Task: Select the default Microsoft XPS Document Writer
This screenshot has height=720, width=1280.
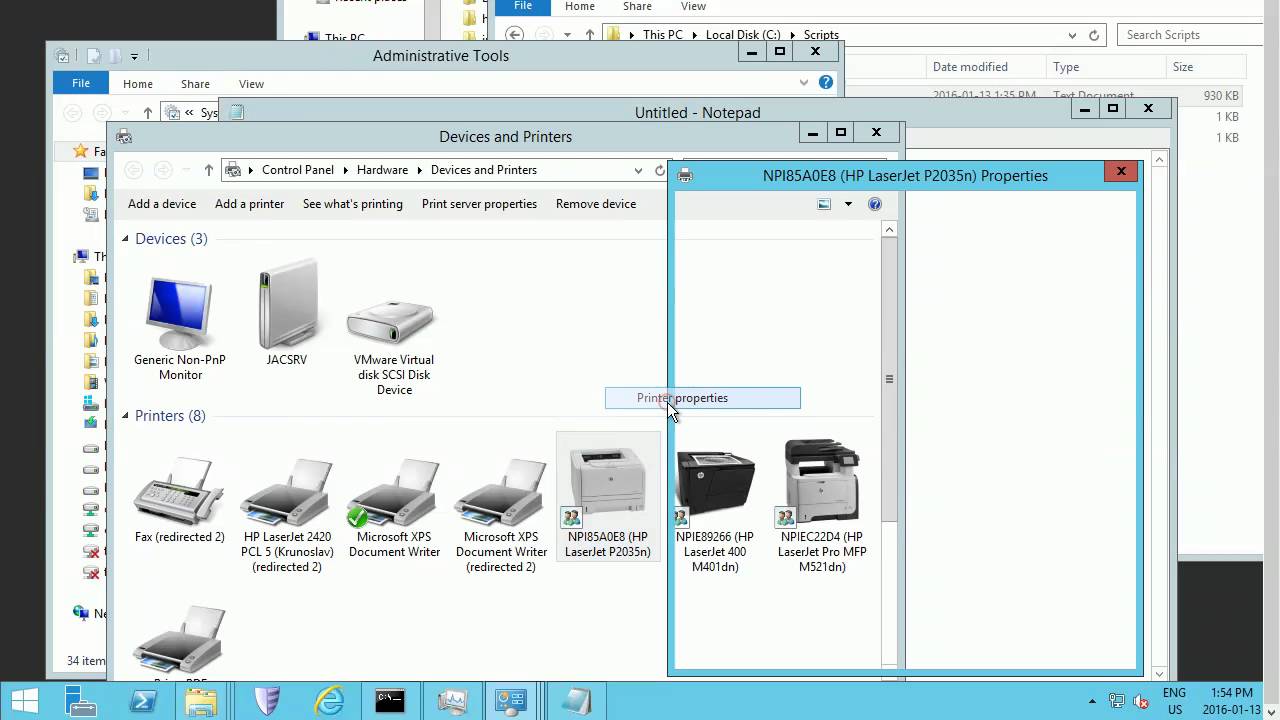Action: [394, 508]
